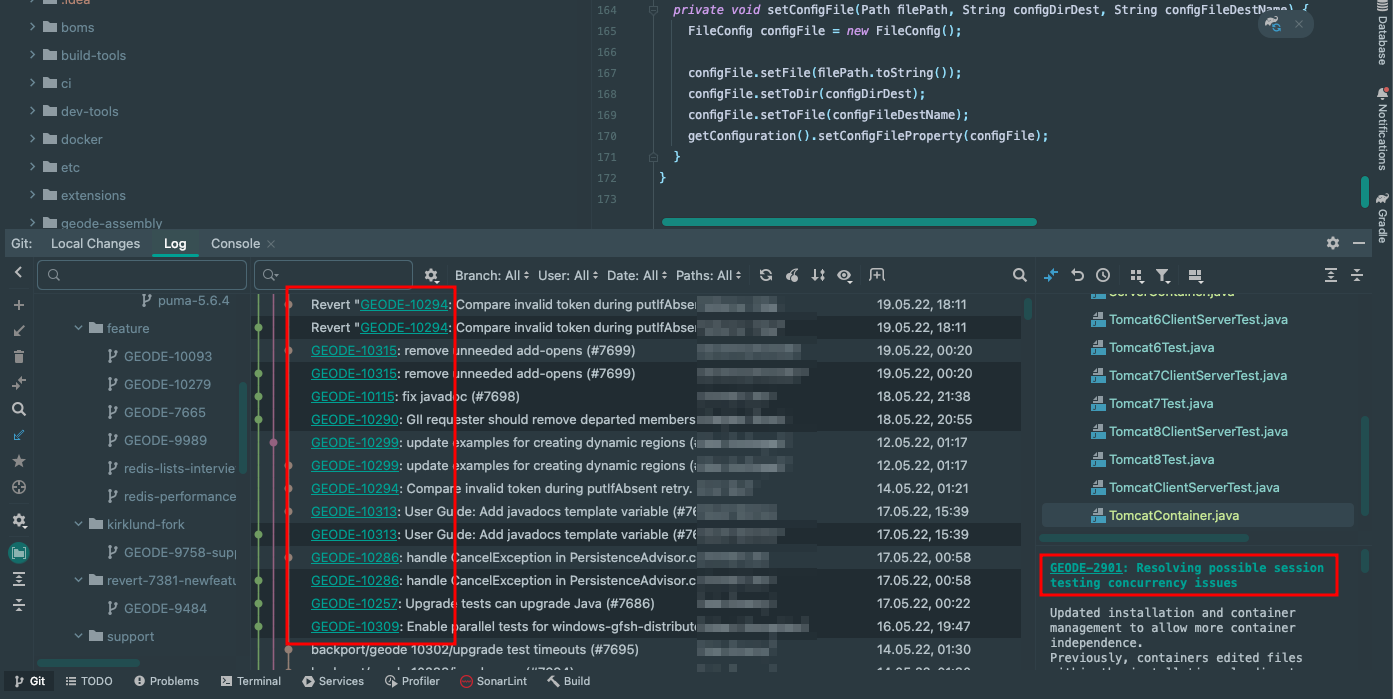Create new branch with the plus icon
Image resolution: width=1393 pixels, height=699 pixels.
[x=18, y=303]
